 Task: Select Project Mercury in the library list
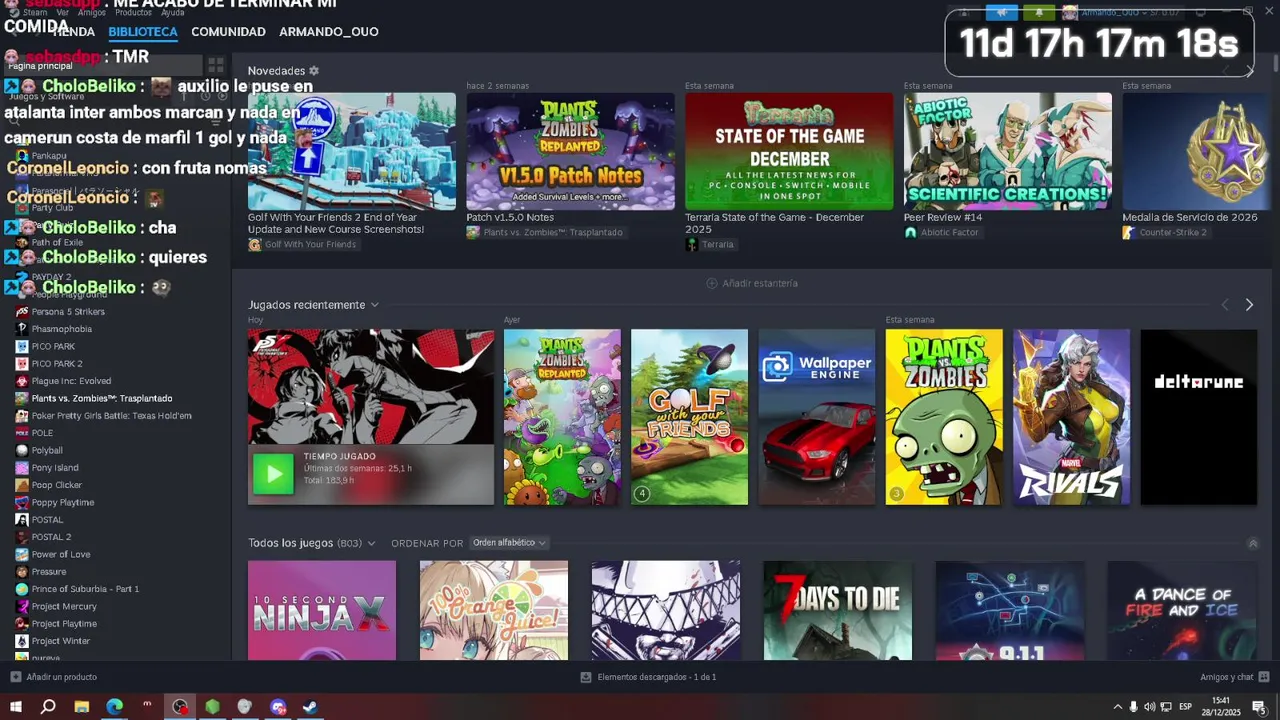(64, 606)
